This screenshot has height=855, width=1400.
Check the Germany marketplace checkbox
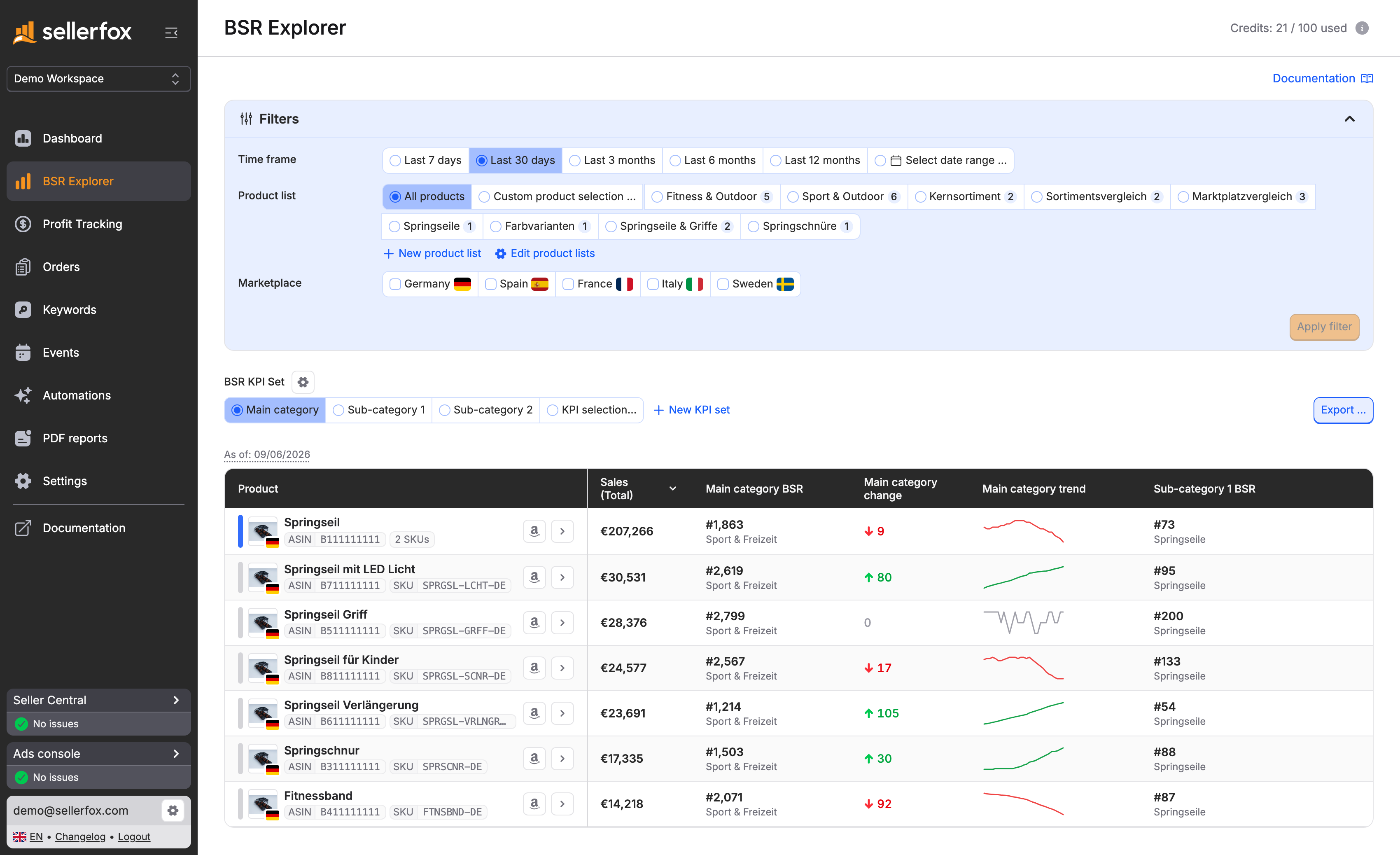pyautogui.click(x=395, y=284)
